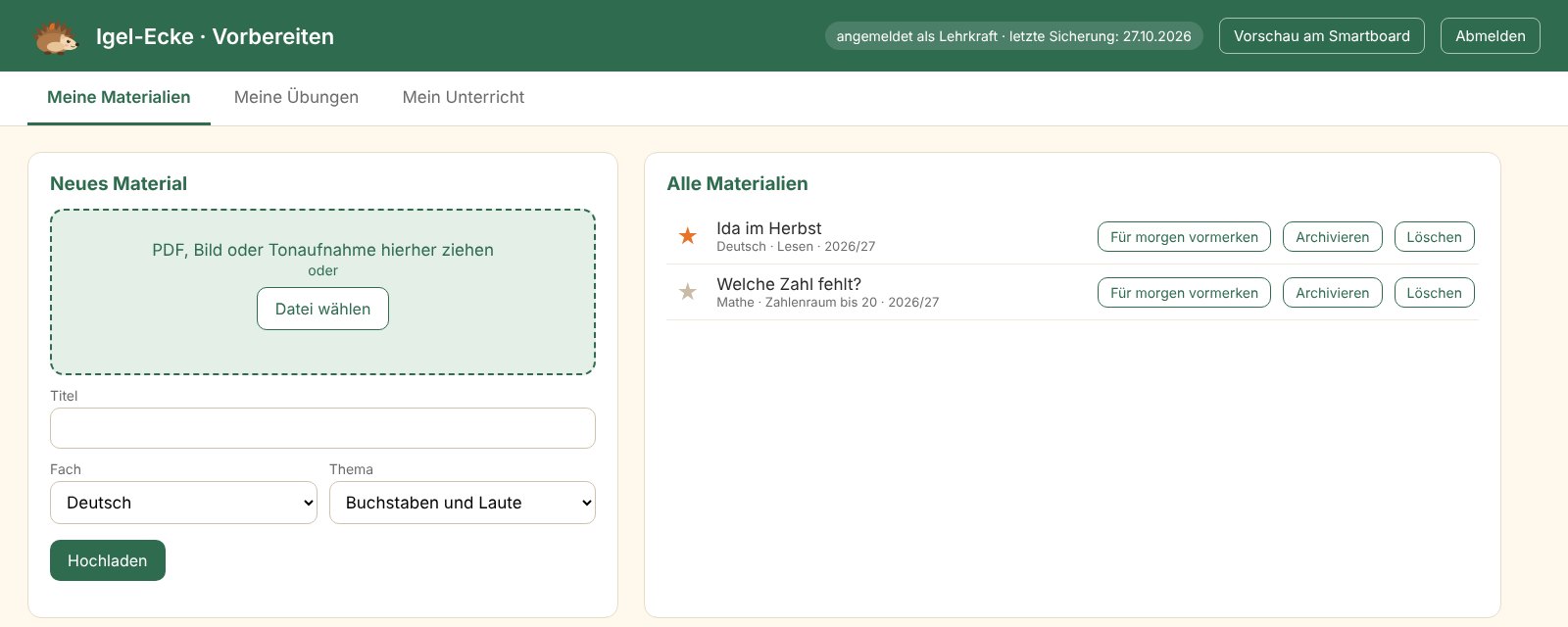Click the Alle Materialien heading
This screenshot has height=627, width=1568.
738,183
